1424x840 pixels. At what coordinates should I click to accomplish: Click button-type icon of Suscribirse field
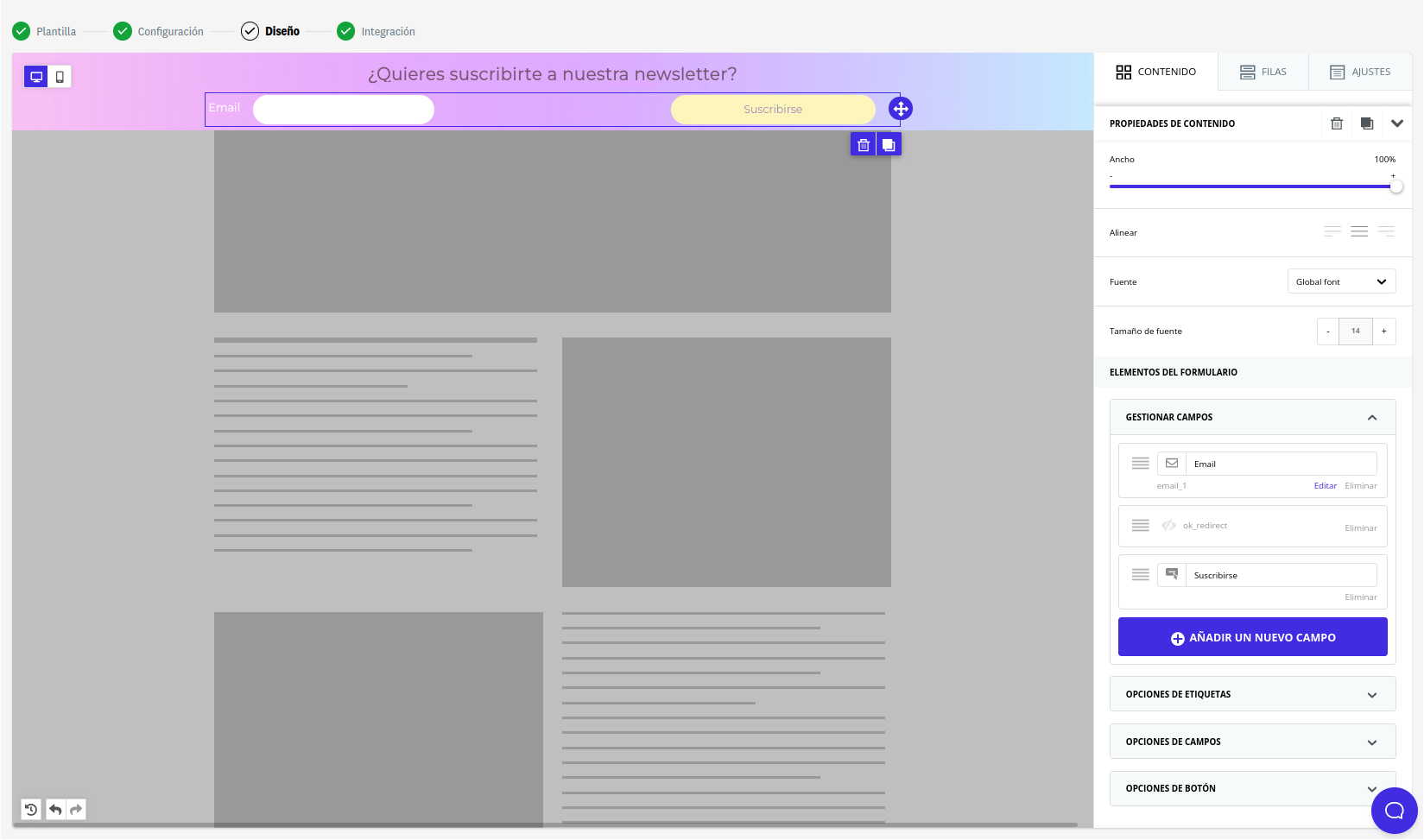click(x=1172, y=575)
